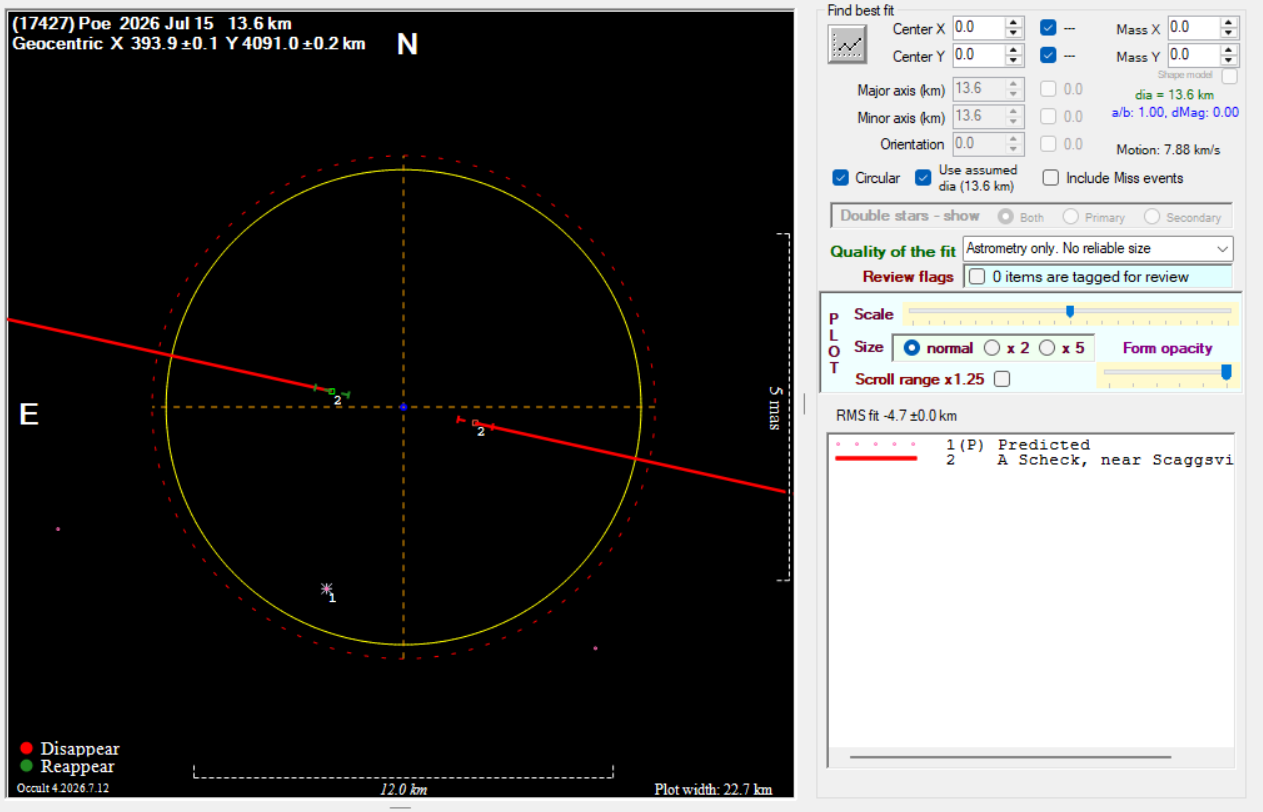Select the 1(P) Predicted list row
Image resolution: width=1263 pixels, height=812 pixels.
point(1031,445)
